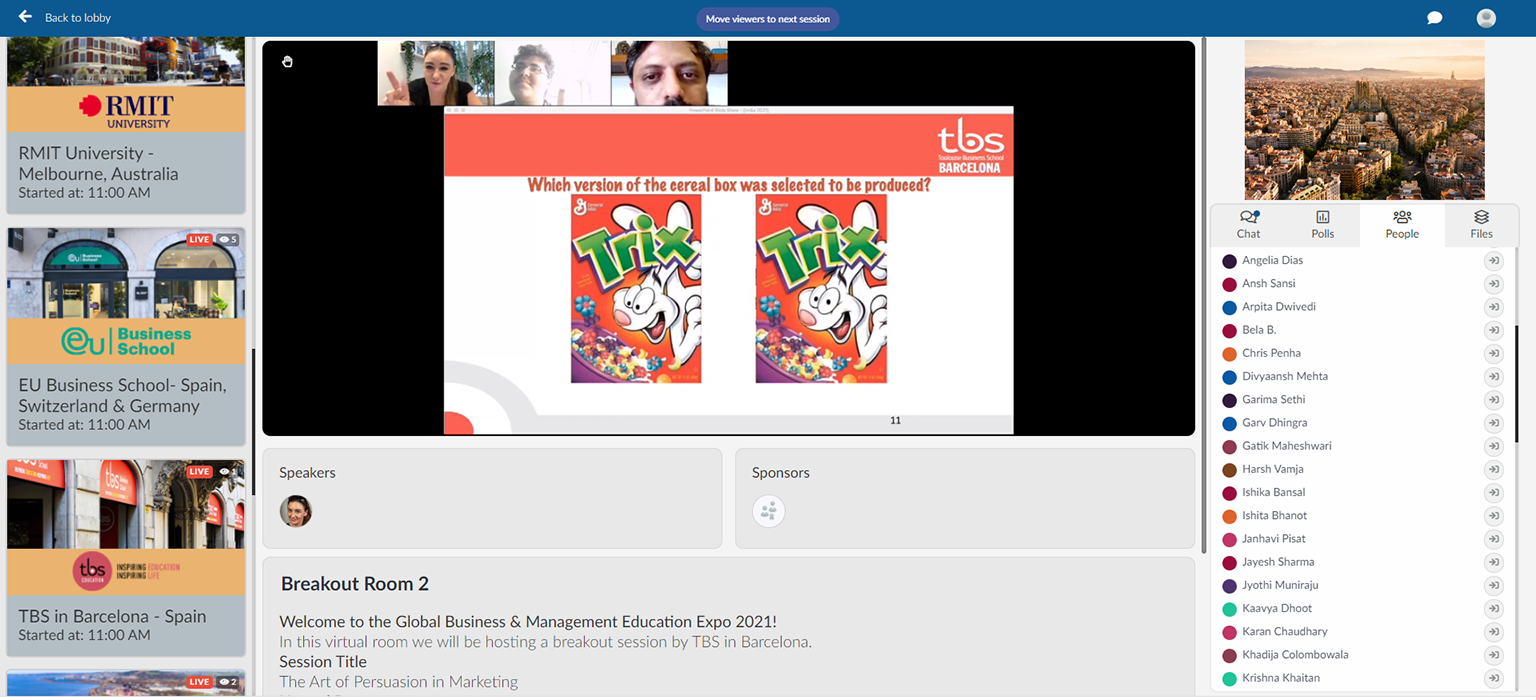Image resolution: width=1536 pixels, height=700 pixels.
Task: Click the arrow icon beside Bela B.
Action: point(1493,330)
